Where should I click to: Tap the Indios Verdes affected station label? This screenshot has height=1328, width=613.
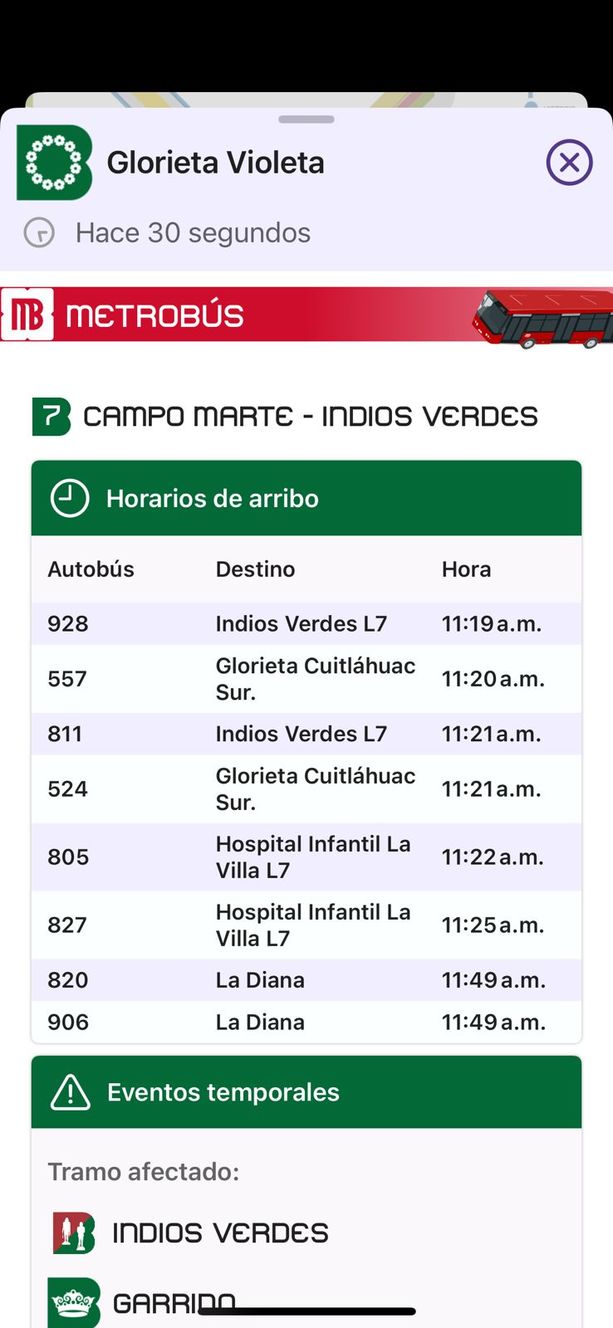(220, 1233)
